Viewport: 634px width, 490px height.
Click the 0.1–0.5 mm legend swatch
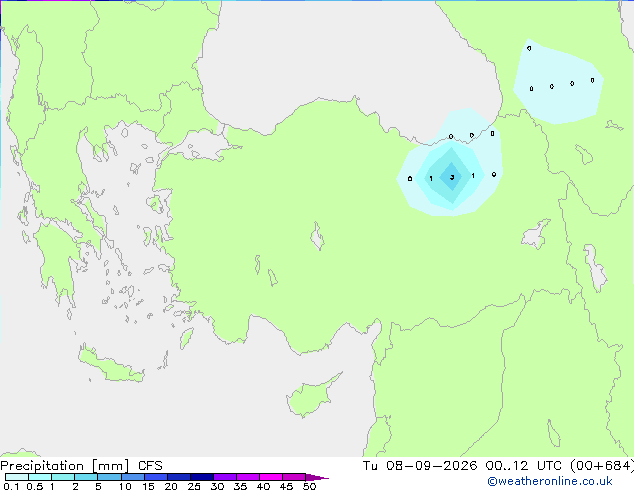tap(17, 477)
